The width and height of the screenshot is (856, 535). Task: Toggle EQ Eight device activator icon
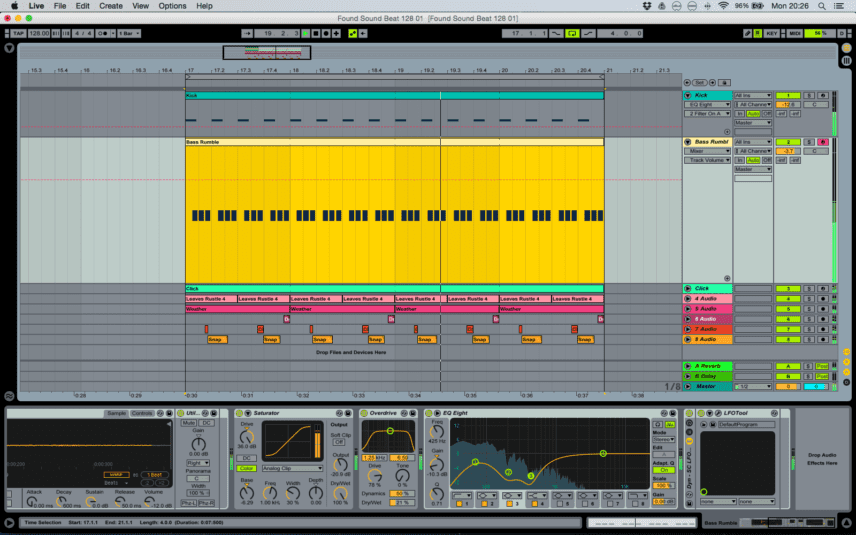pos(429,414)
